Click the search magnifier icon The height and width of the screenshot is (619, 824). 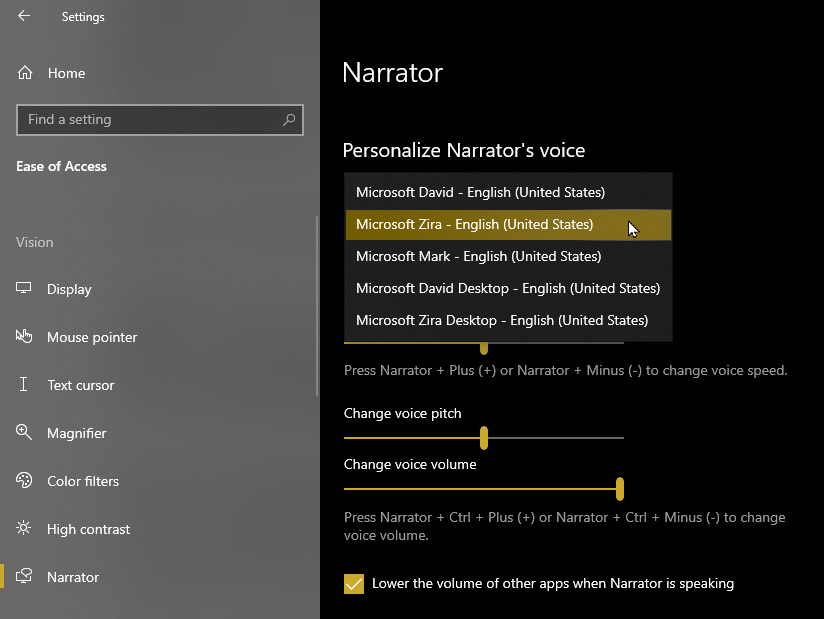(289, 120)
